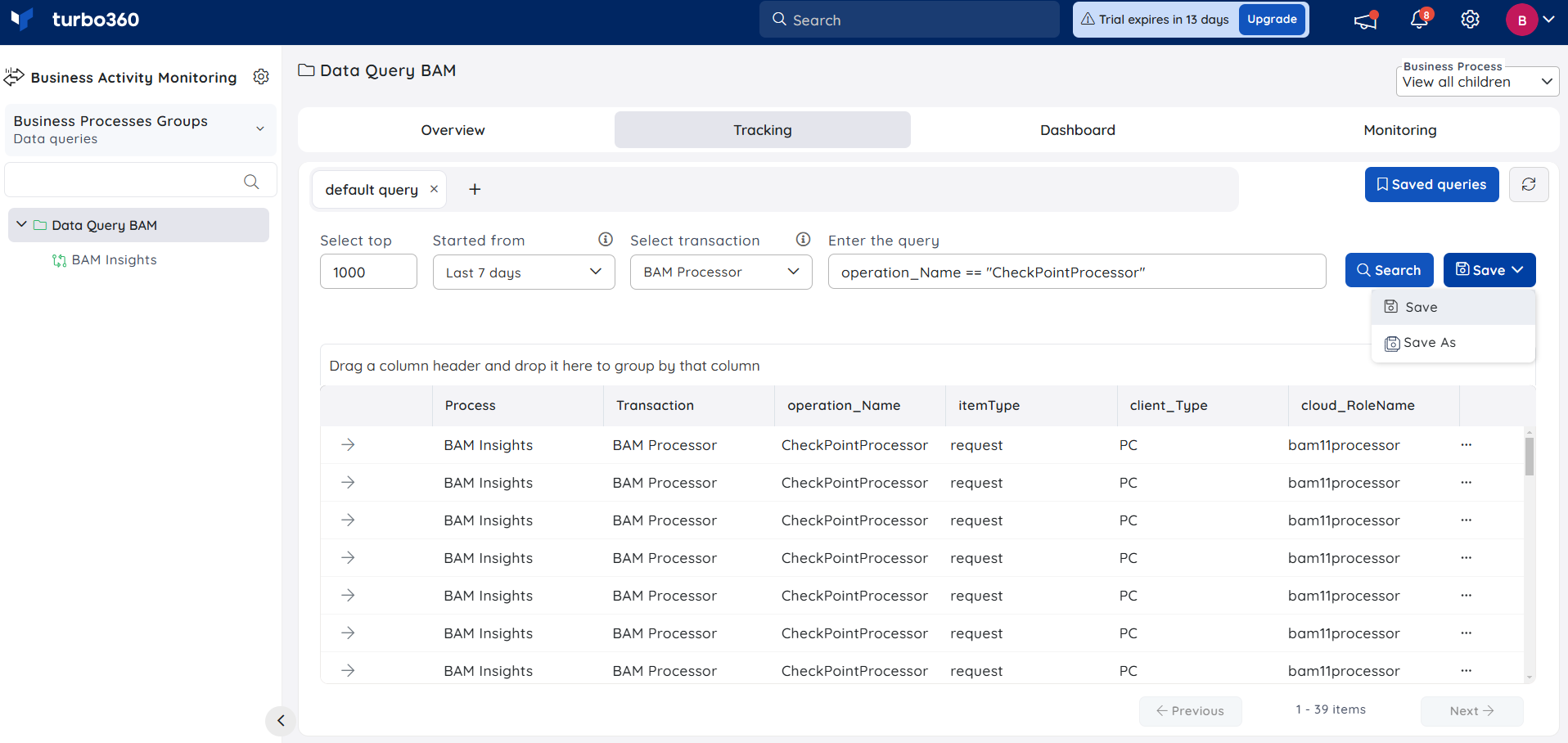This screenshot has height=743, width=1568.
Task: Collapse the Data Query BAM tree node
Action: tap(21, 224)
